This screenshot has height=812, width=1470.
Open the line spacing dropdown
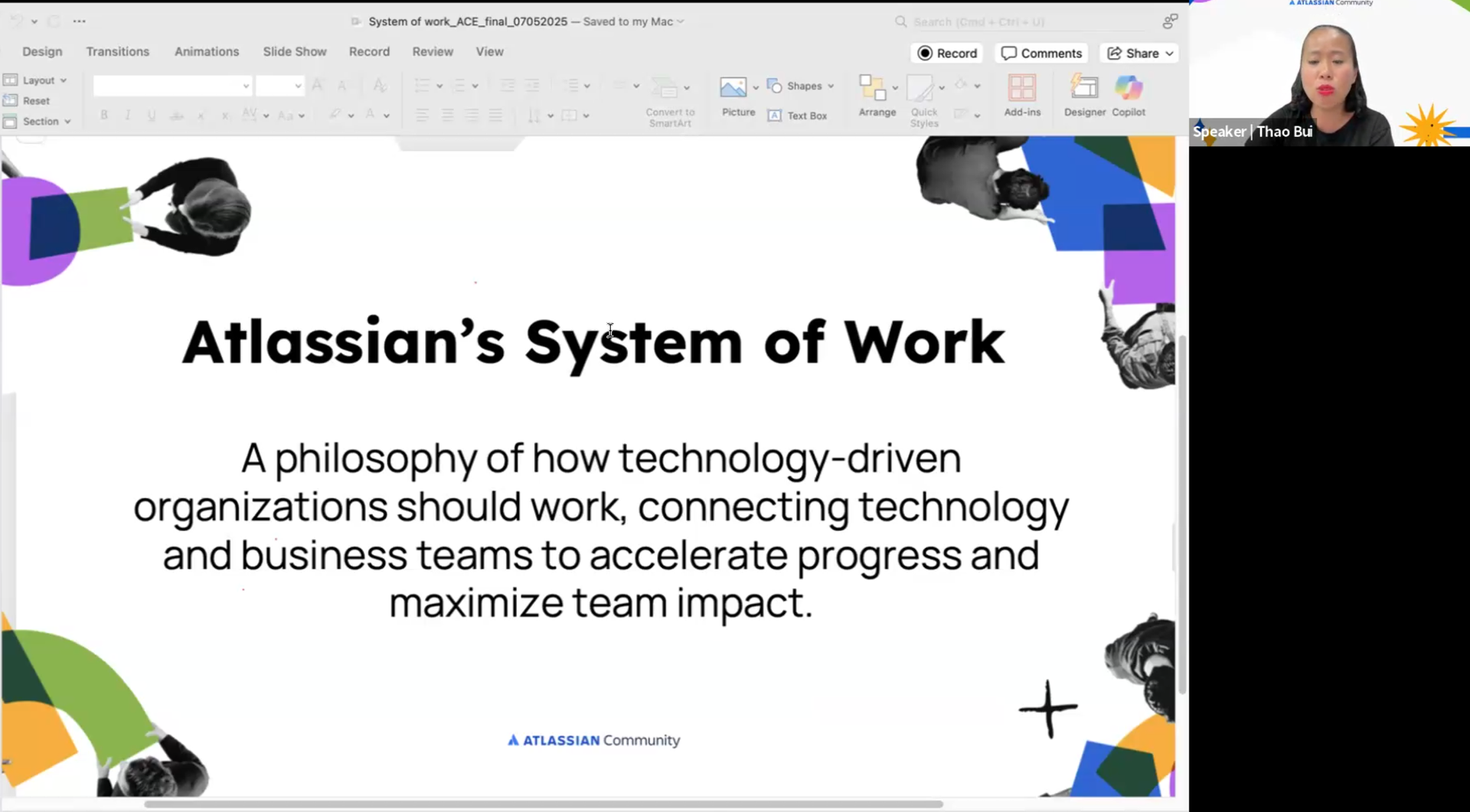coord(586,86)
